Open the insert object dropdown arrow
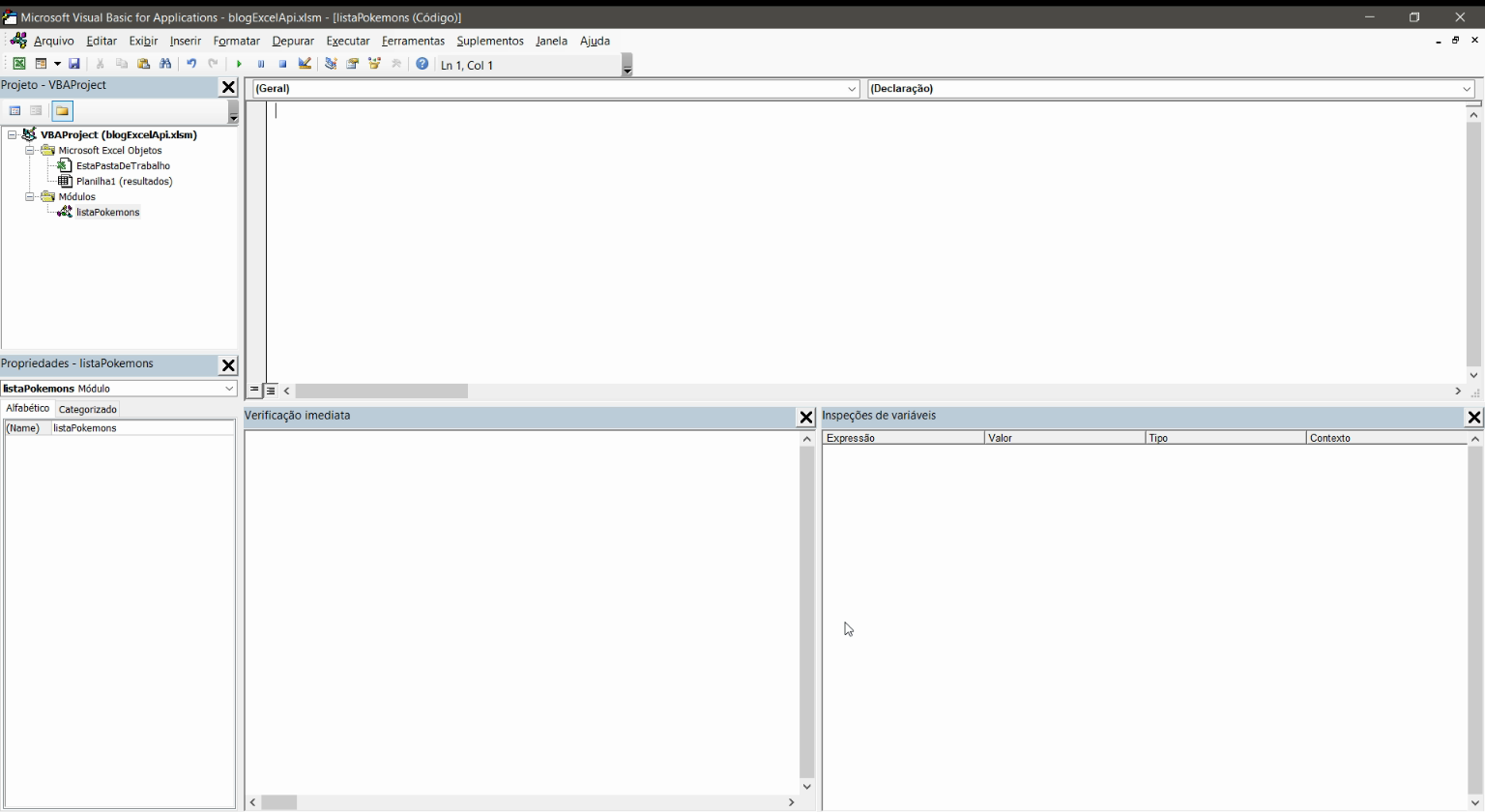 (57, 64)
